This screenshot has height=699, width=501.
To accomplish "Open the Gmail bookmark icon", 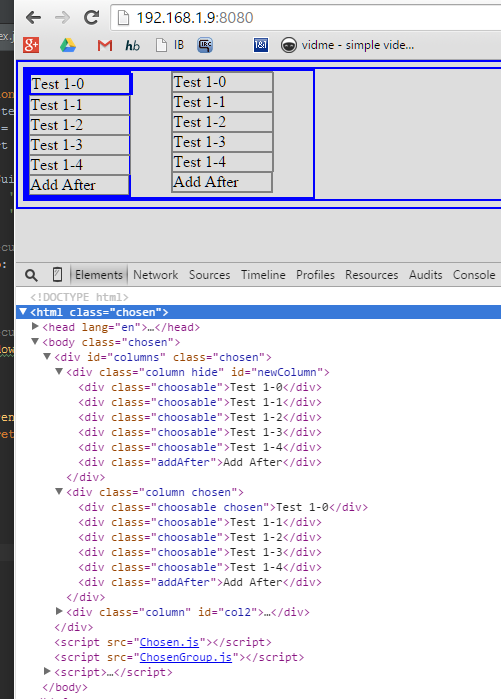I will click(104, 45).
